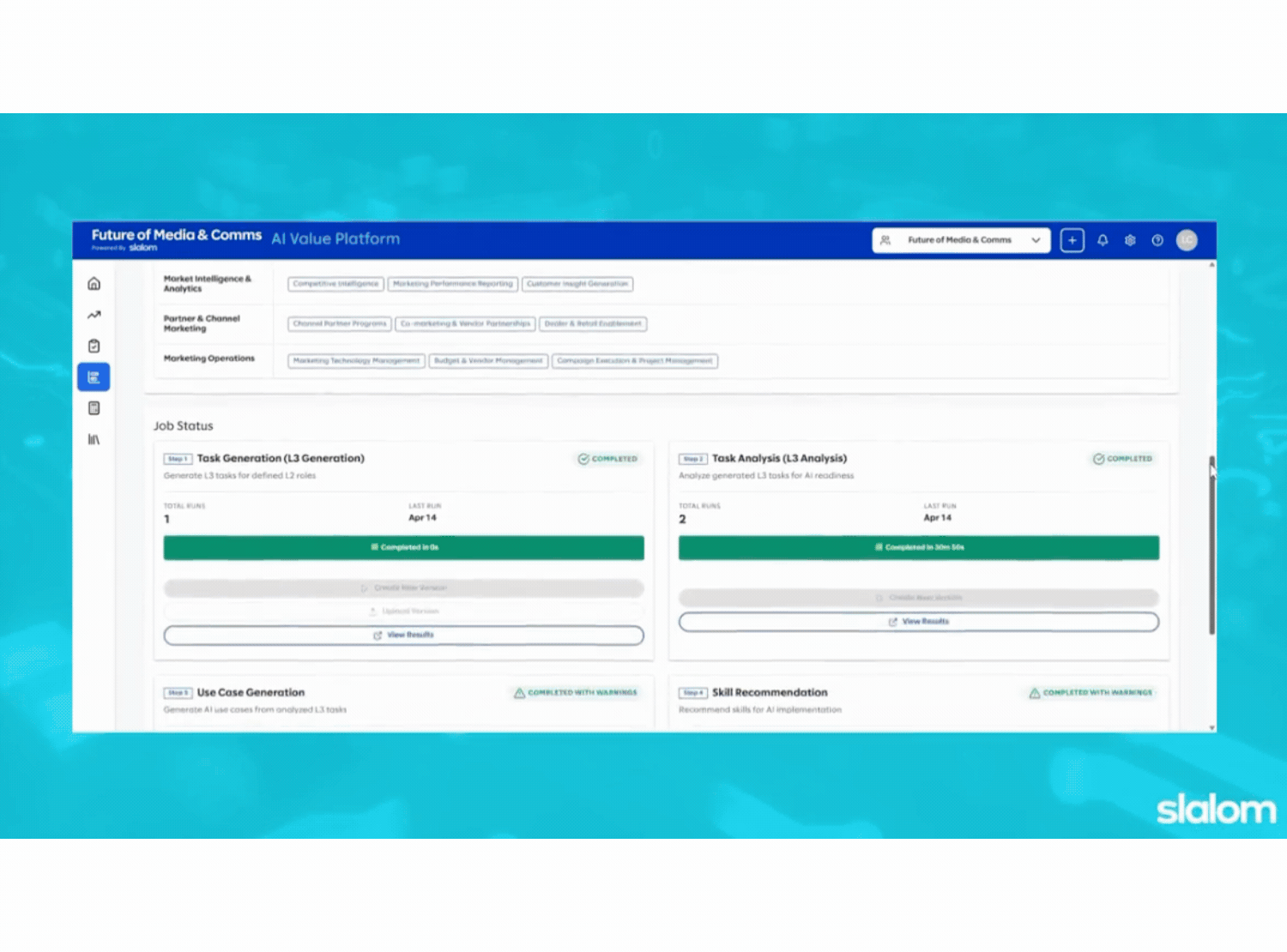Click the Last Run Apr 14 value under Task Analysis
1287x952 pixels.
(x=937, y=518)
